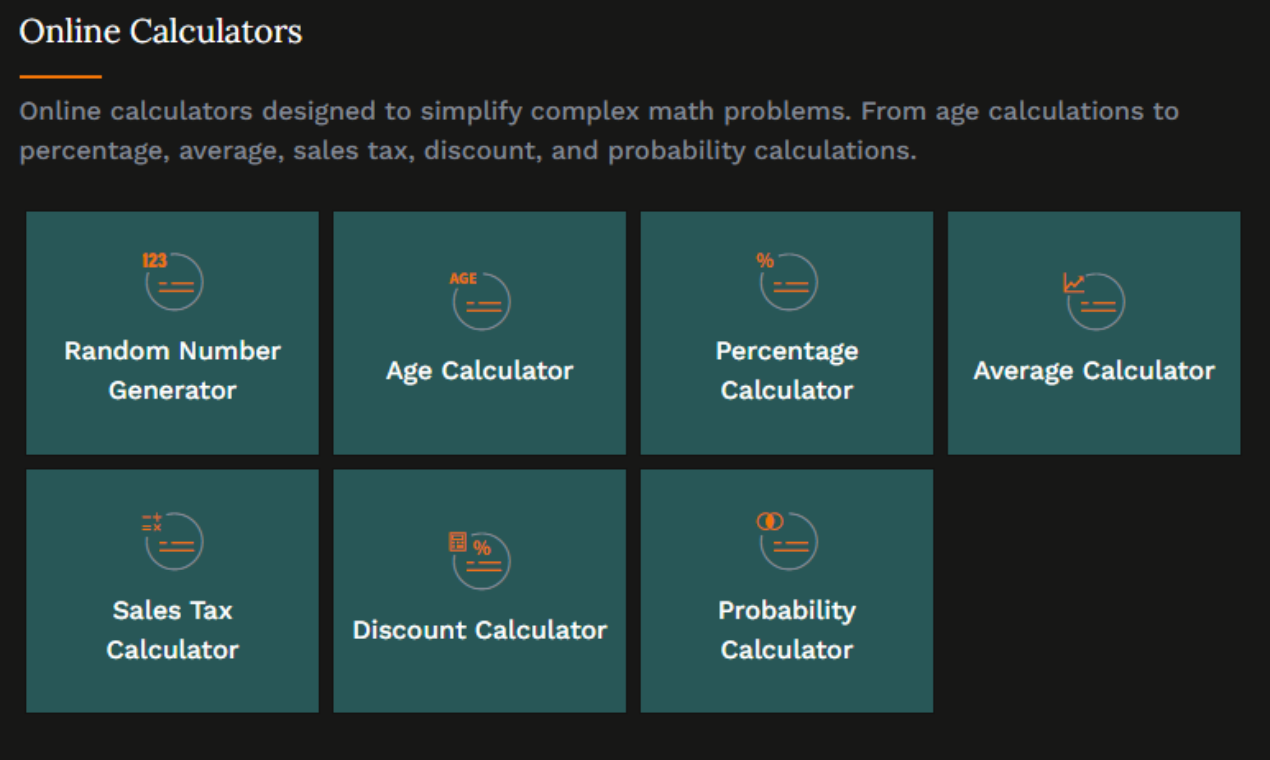The image size is (1270, 760).
Task: Click the orange lines inside the Average Calculator circle
Action: point(1098,305)
